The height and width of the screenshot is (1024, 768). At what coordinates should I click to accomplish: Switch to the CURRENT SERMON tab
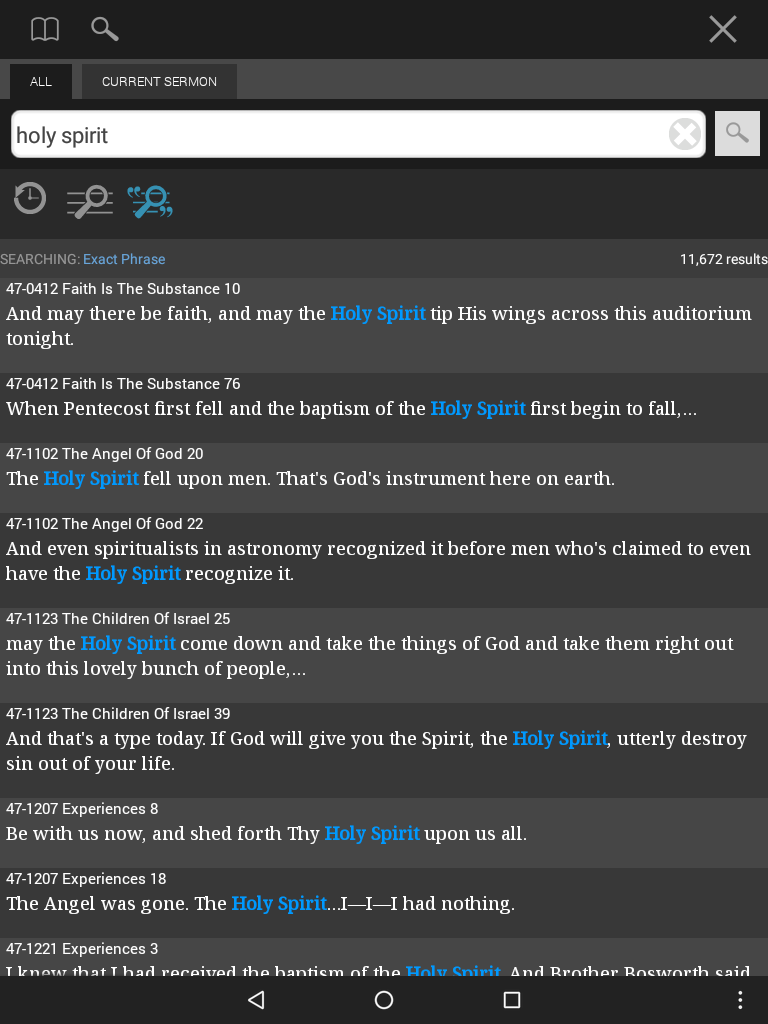pyautogui.click(x=159, y=82)
